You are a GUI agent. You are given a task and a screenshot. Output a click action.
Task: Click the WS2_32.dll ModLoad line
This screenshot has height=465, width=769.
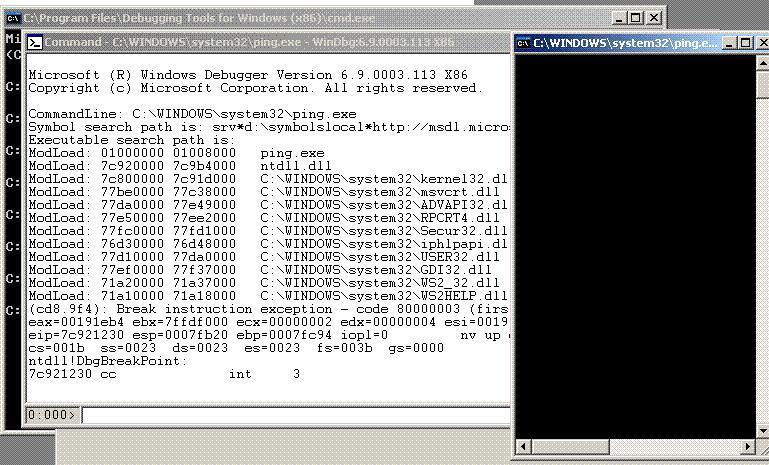[264, 283]
